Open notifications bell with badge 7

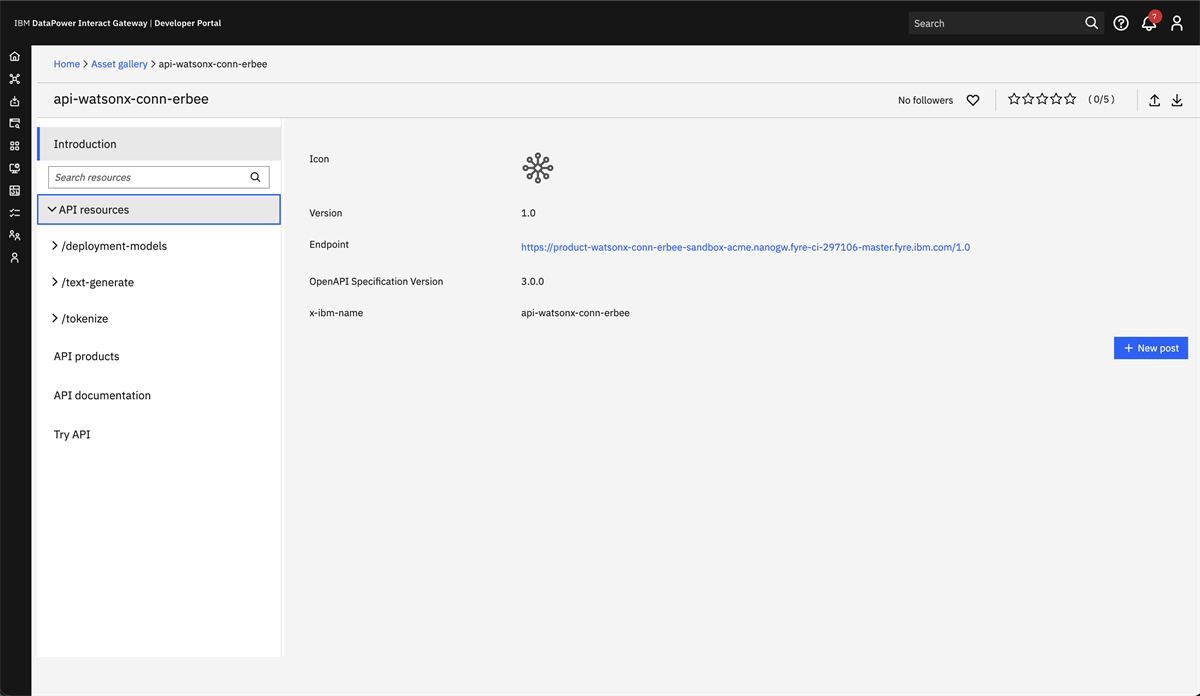1149,22
